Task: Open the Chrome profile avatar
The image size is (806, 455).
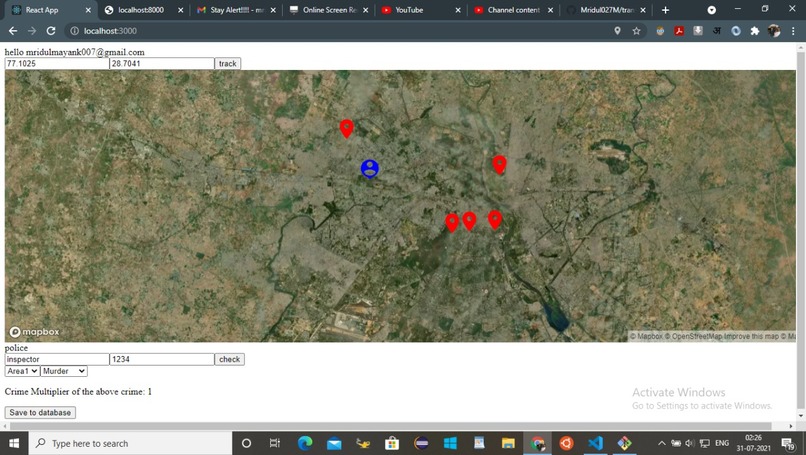Action: [774, 31]
